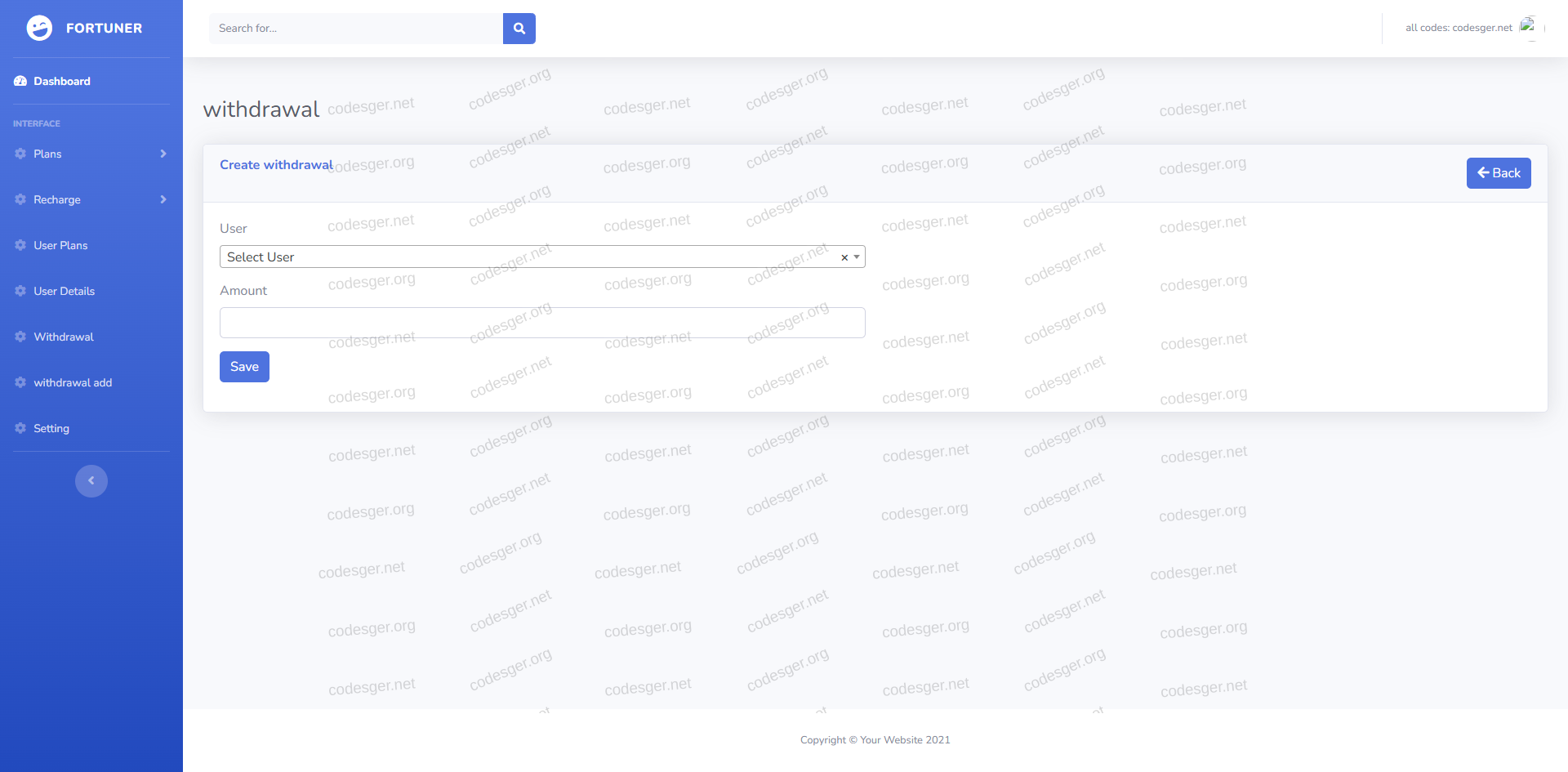The image size is (1568, 772).
Task: Click the Dashboard gauge icon
Action: [x=20, y=81]
